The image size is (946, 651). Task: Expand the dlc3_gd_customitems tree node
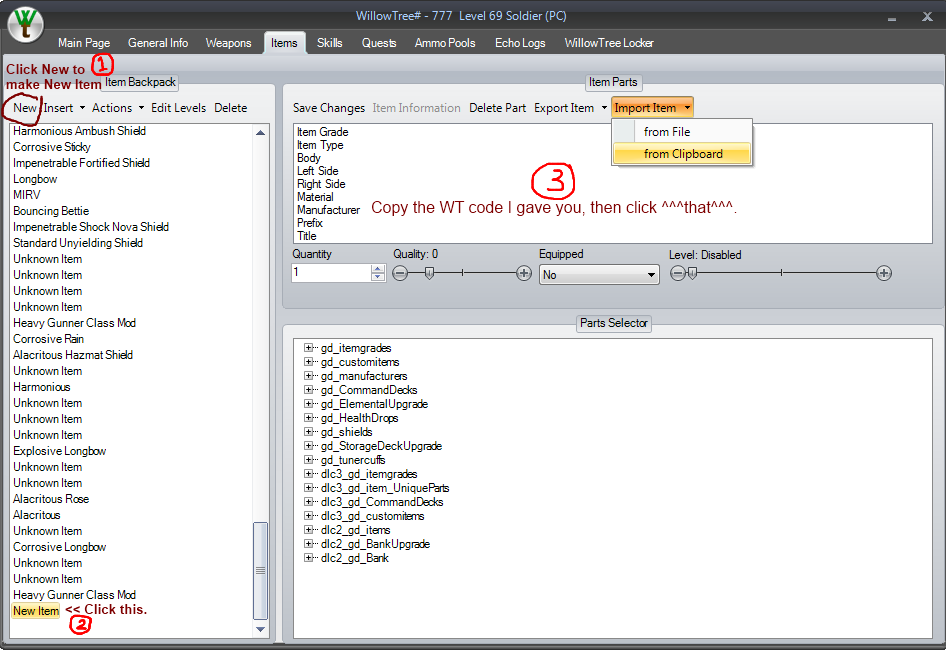tap(309, 516)
